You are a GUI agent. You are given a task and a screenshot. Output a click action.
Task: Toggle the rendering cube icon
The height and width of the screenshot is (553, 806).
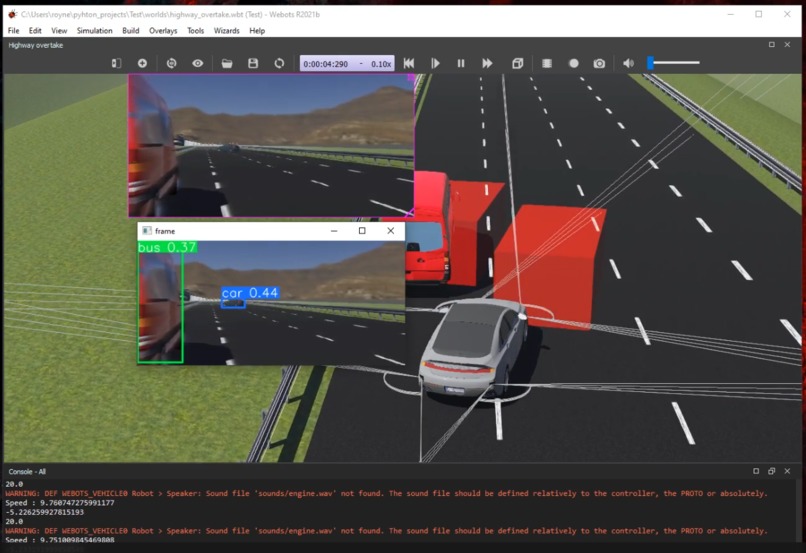518,63
